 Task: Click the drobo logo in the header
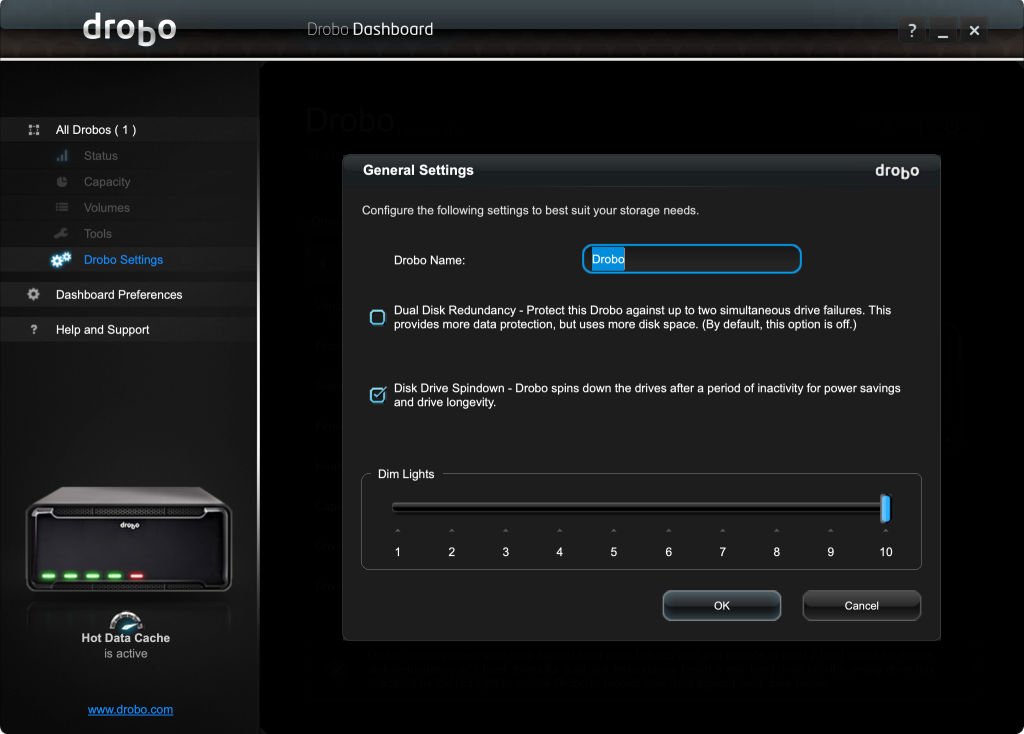pyautogui.click(x=129, y=29)
